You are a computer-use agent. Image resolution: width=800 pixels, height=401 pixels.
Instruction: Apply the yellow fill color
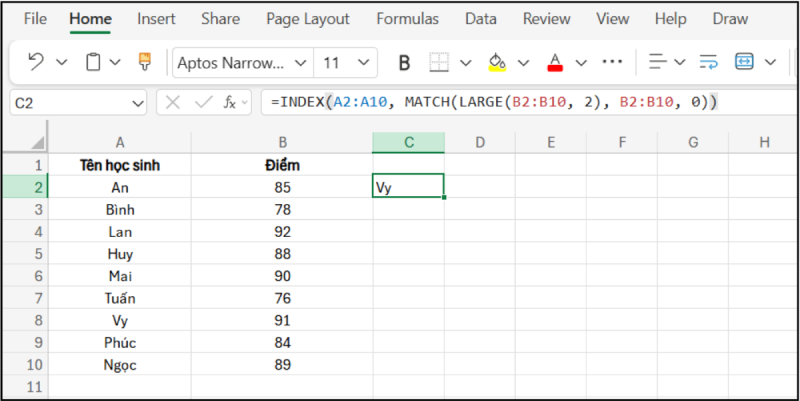click(497, 62)
